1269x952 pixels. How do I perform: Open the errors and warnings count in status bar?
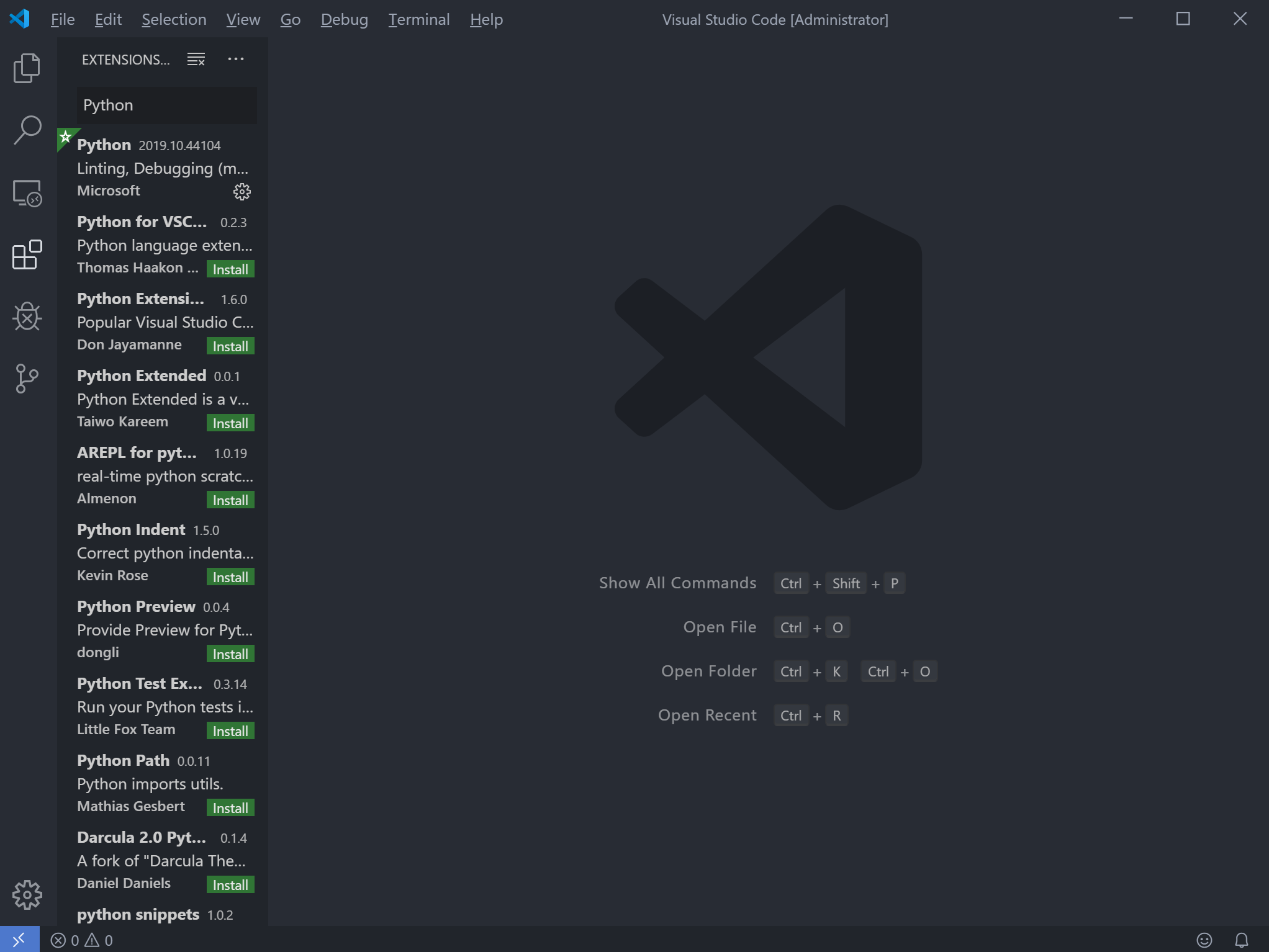[x=82, y=940]
